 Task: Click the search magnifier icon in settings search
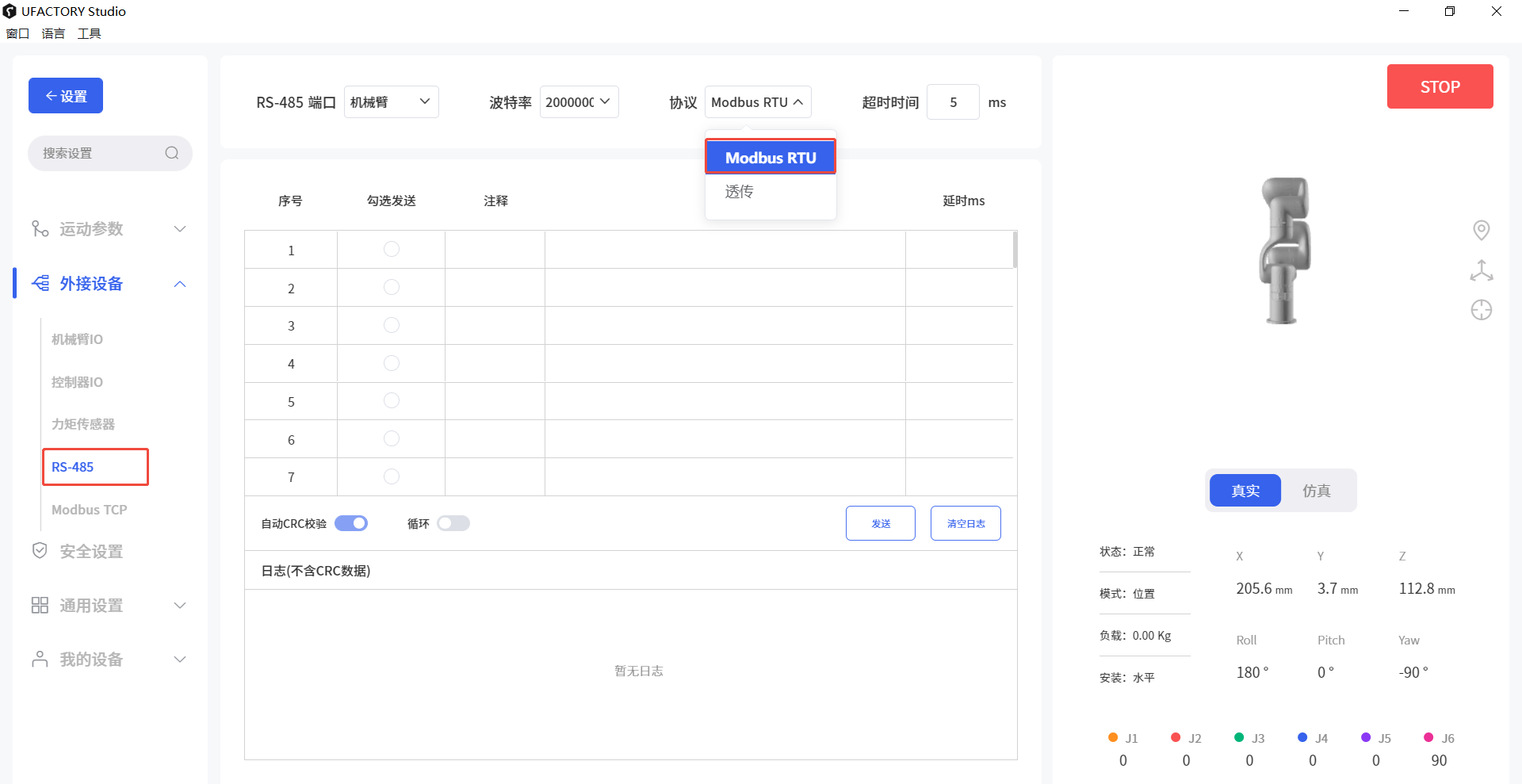tap(171, 153)
